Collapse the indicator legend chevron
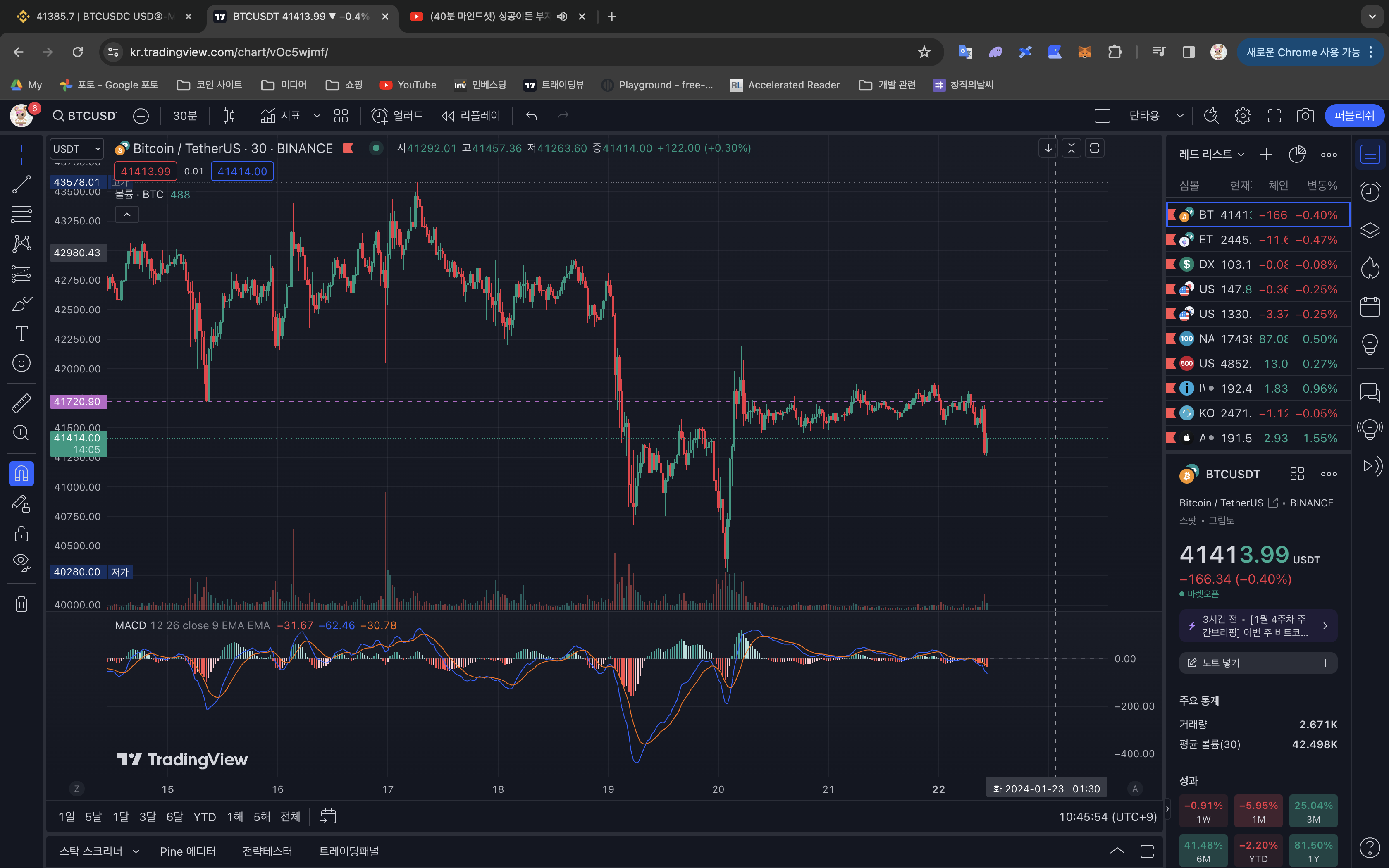The height and width of the screenshot is (868, 1389). (127, 215)
